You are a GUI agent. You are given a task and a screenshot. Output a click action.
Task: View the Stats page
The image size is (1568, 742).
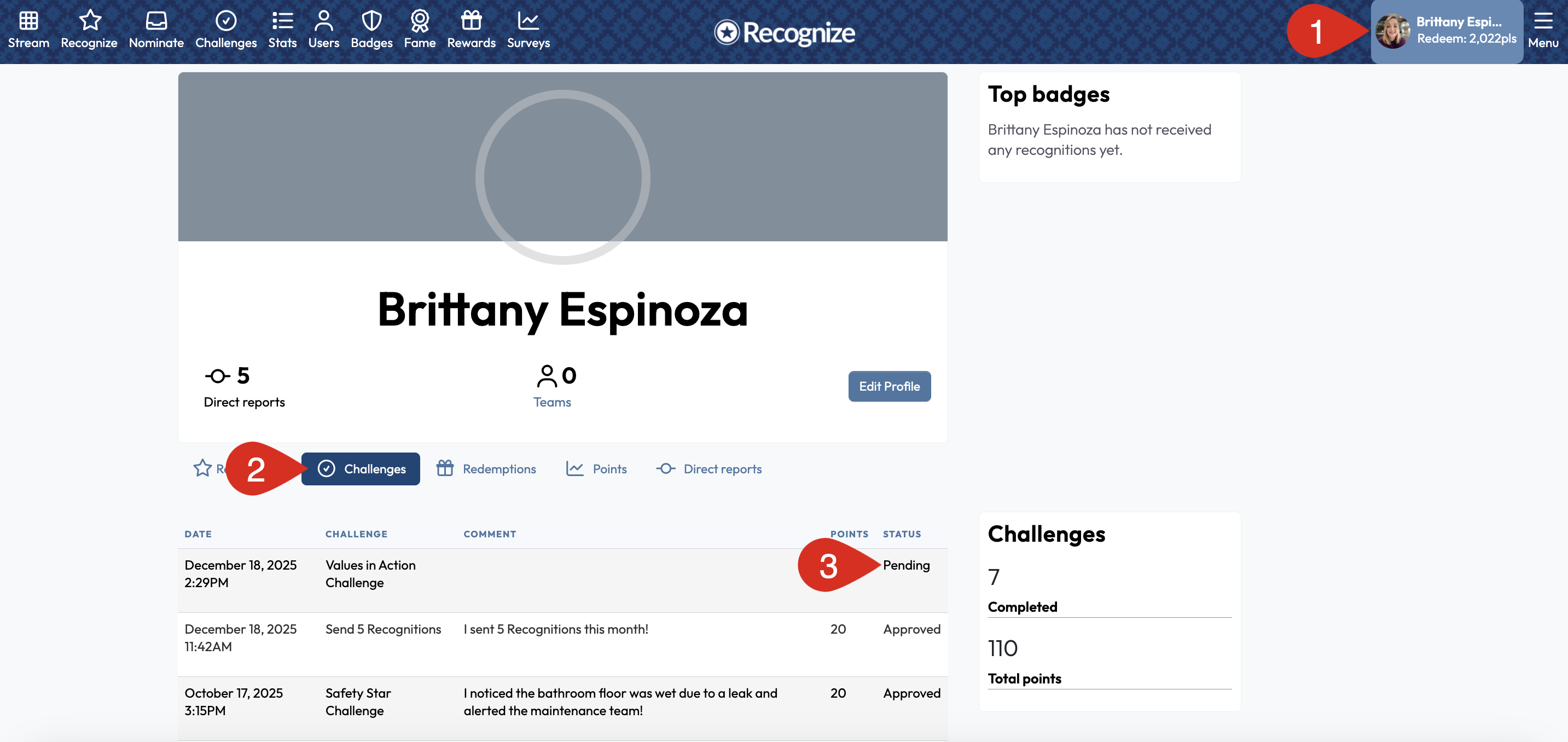coord(282,28)
